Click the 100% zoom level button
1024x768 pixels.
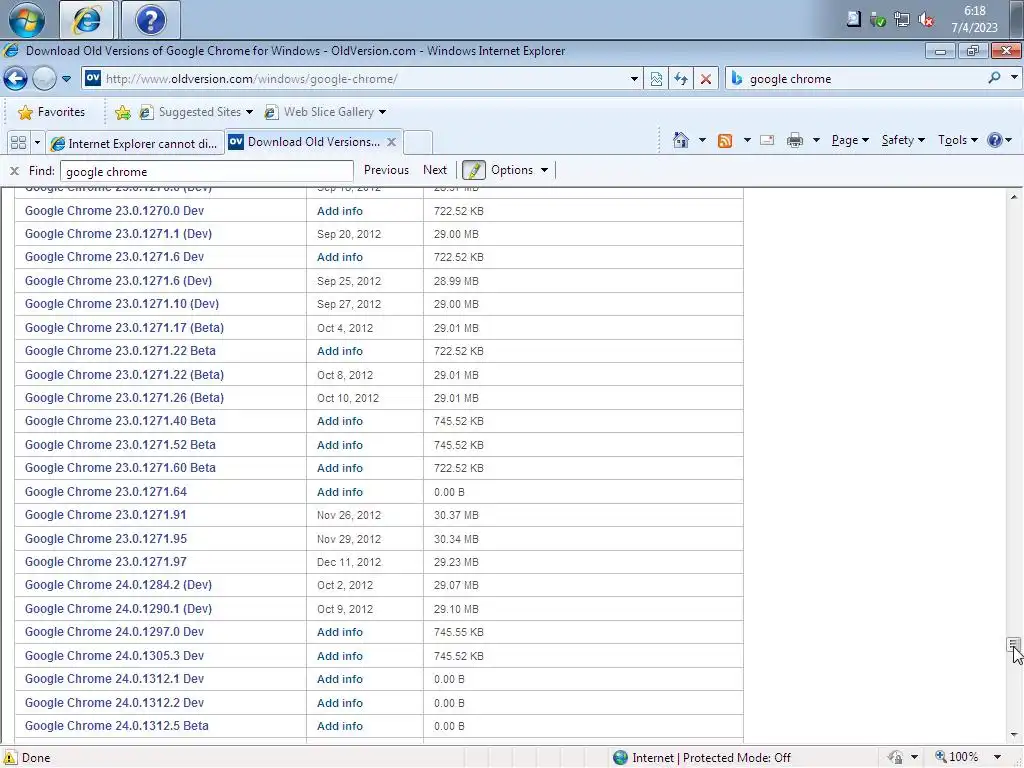coord(957,758)
